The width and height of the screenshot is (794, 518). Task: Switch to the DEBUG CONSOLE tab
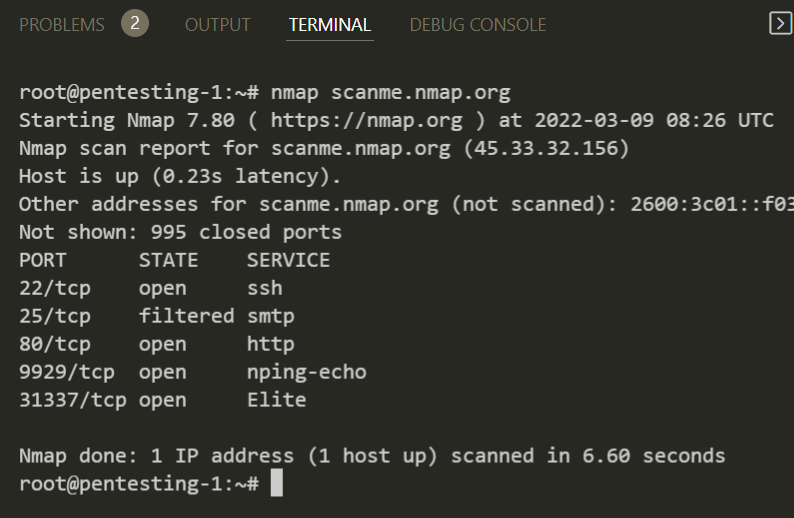click(x=477, y=25)
